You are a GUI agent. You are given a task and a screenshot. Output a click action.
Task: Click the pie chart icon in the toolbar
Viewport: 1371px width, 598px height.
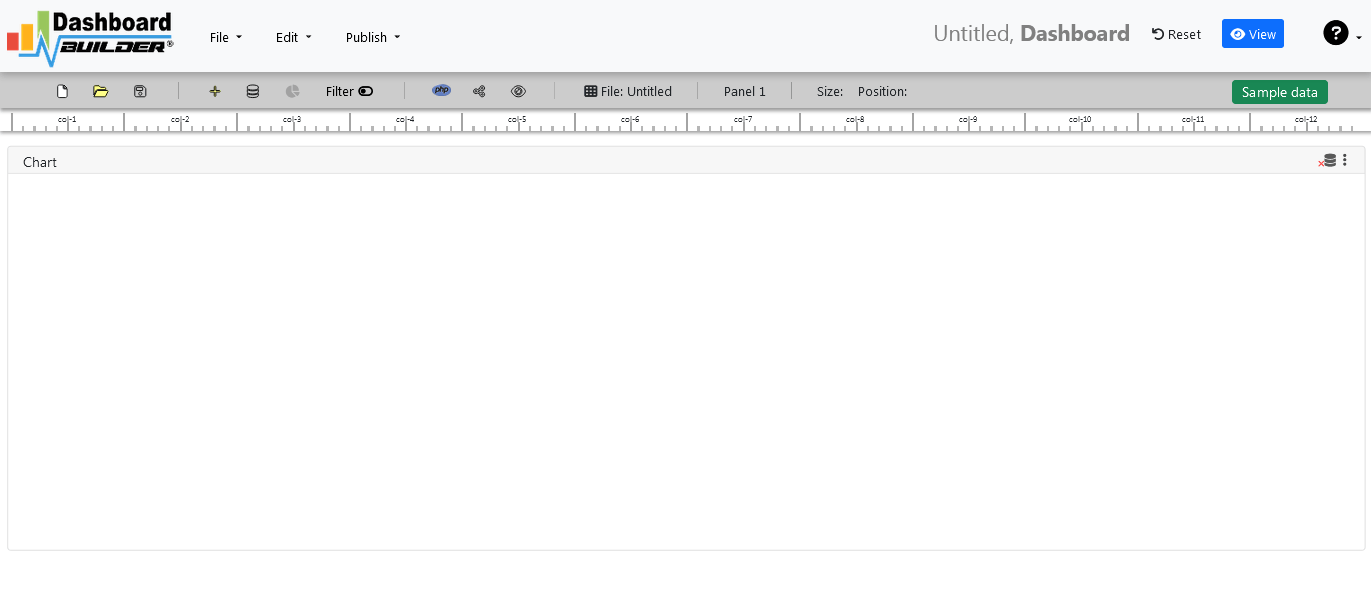292,91
